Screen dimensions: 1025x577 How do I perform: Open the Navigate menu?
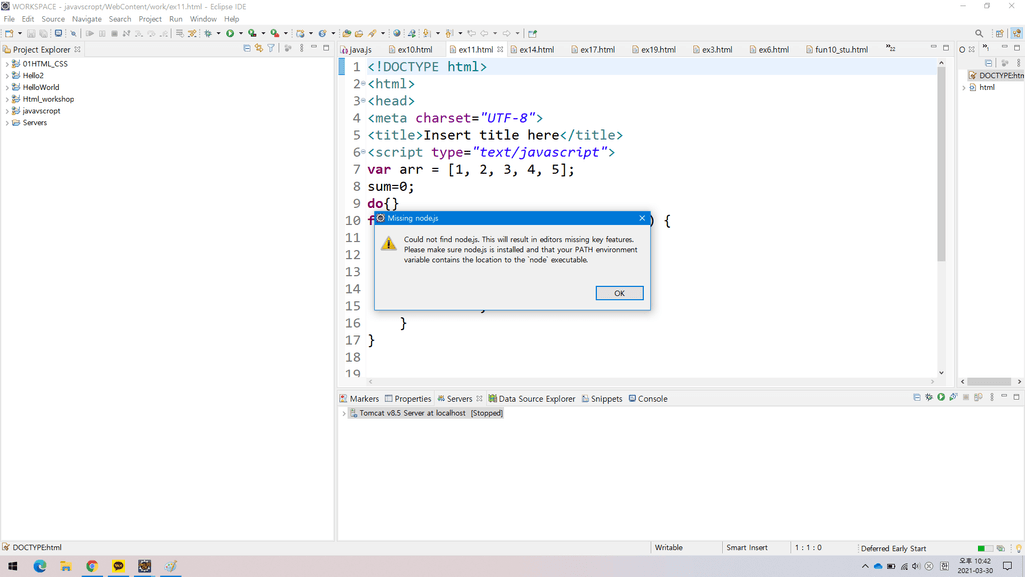[86, 19]
